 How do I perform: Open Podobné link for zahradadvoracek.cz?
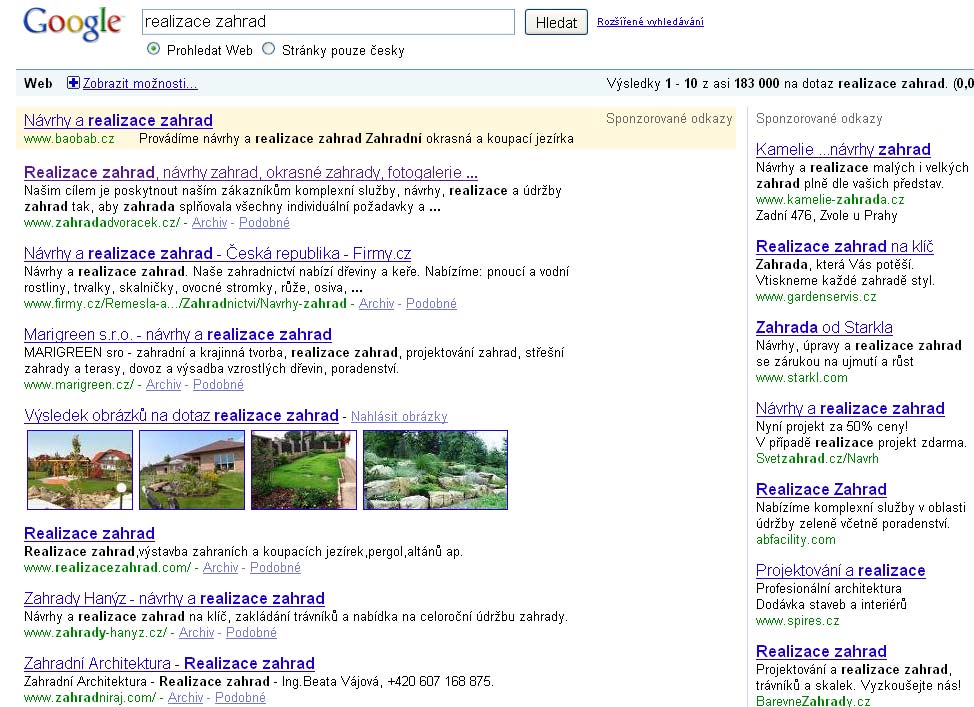(x=265, y=222)
